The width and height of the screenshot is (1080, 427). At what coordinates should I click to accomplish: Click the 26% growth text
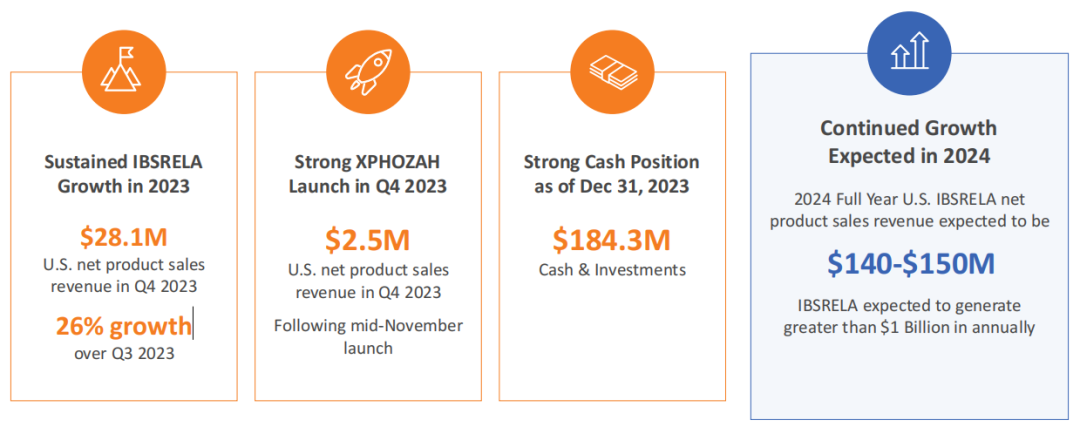(x=124, y=326)
